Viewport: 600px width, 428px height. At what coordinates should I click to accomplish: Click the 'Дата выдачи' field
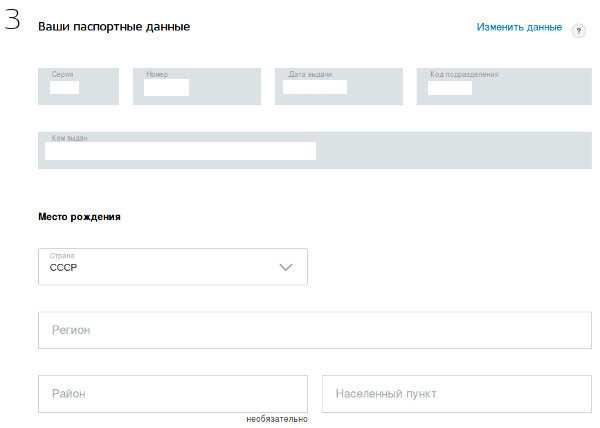coord(339,86)
